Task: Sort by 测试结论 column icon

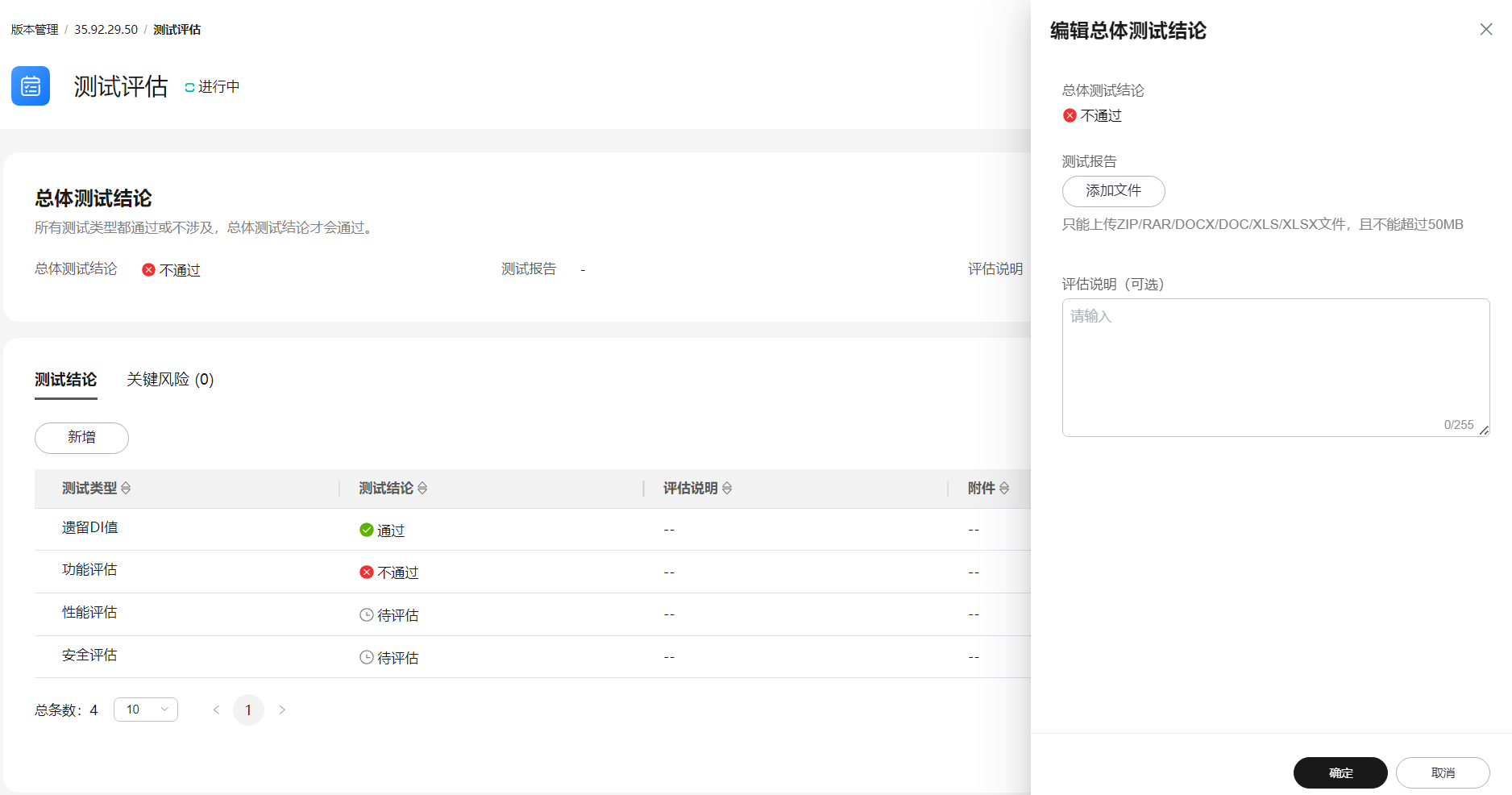Action: coord(422,489)
